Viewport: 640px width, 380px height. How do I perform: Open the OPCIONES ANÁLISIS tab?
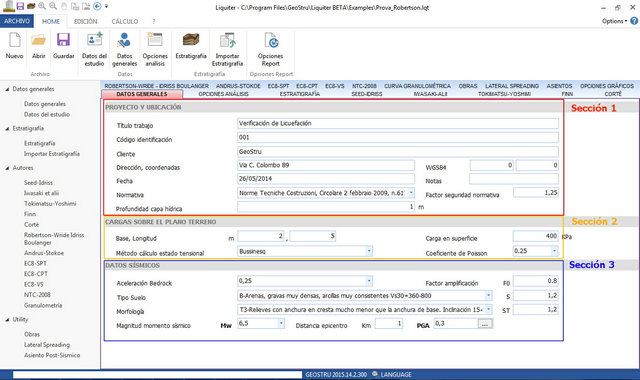pos(223,94)
